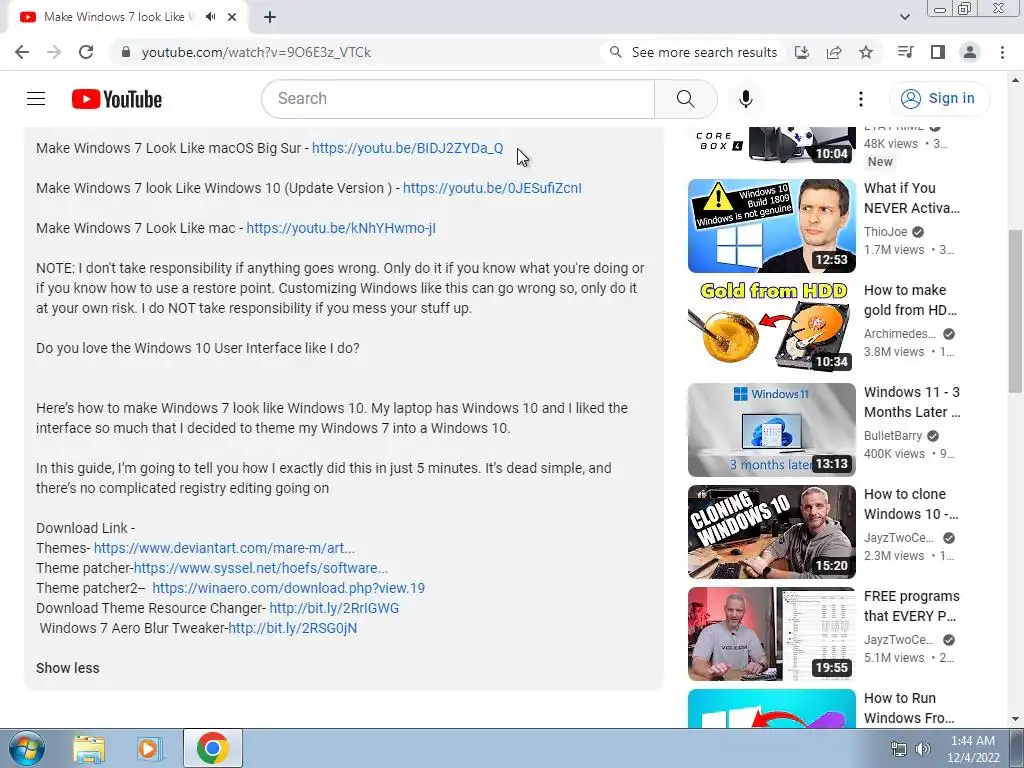Open the Windows 11 3 months later thumbnail
The width and height of the screenshot is (1024, 768).
coord(771,430)
